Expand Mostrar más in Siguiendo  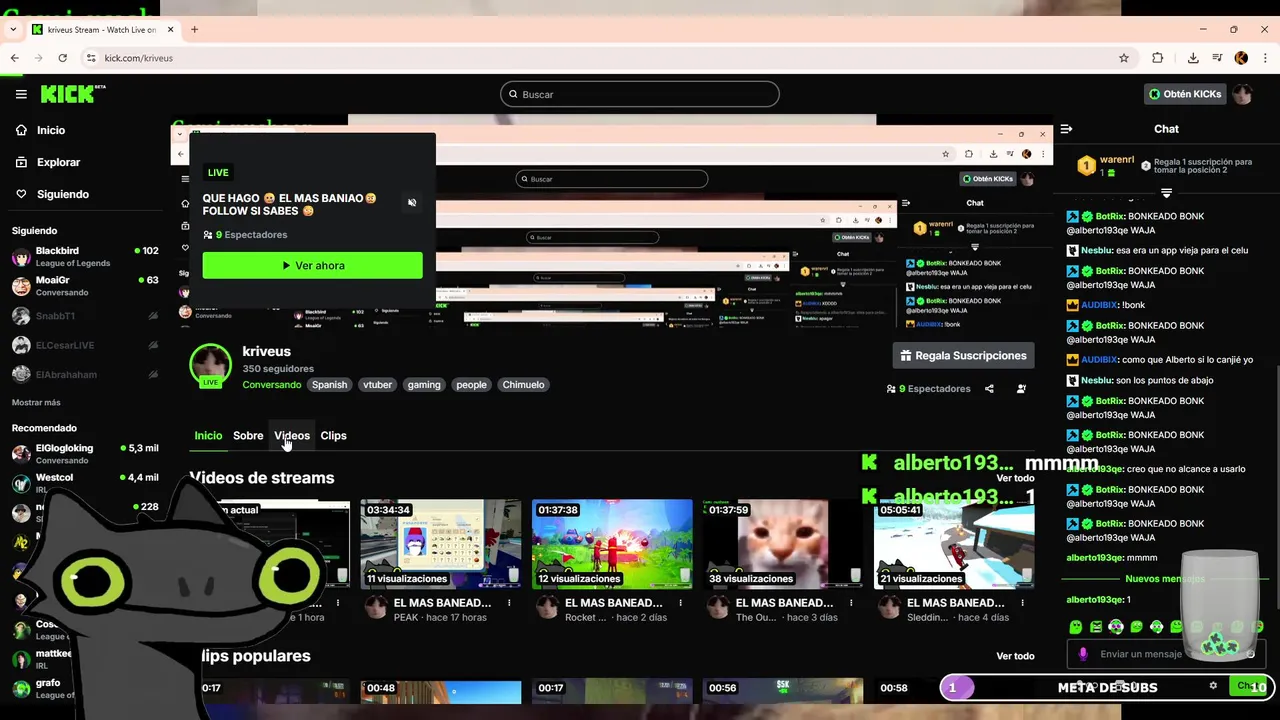pos(36,402)
